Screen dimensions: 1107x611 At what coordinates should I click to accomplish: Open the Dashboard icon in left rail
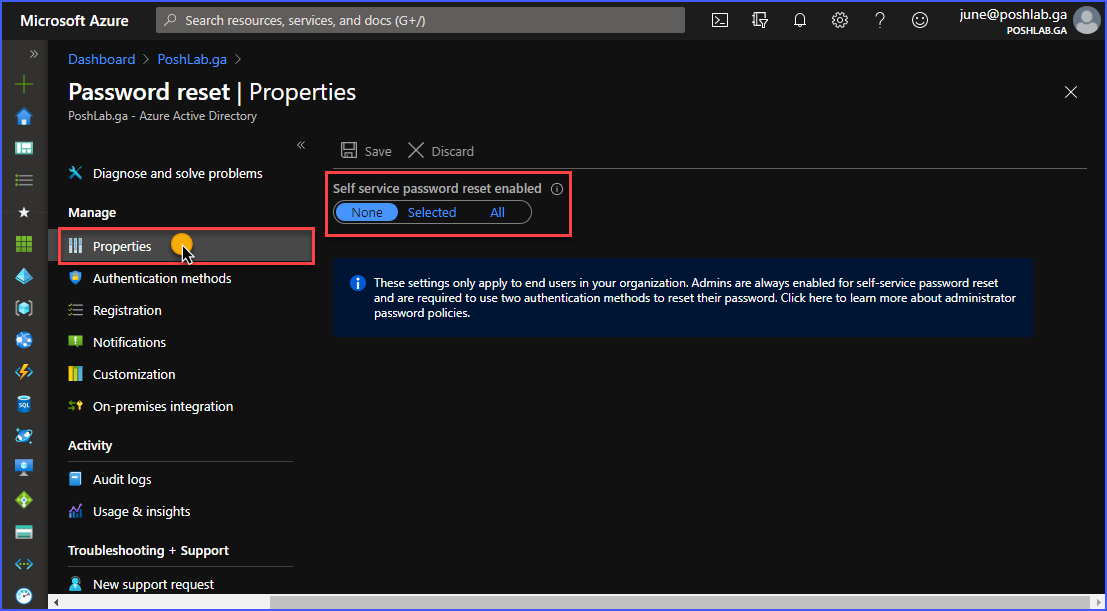click(24, 148)
